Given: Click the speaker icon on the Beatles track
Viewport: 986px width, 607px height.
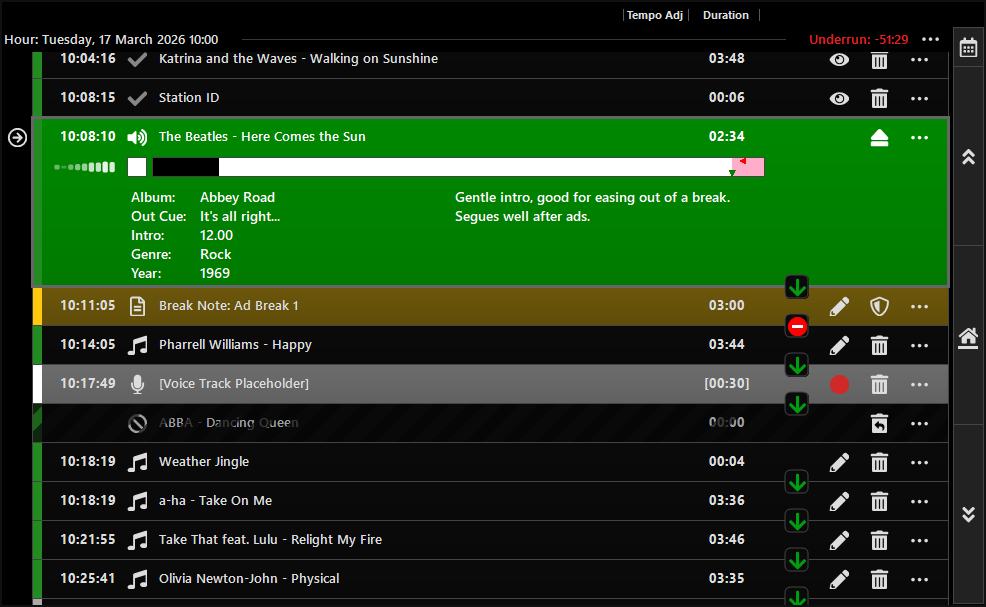Looking at the screenshot, I should 137,137.
